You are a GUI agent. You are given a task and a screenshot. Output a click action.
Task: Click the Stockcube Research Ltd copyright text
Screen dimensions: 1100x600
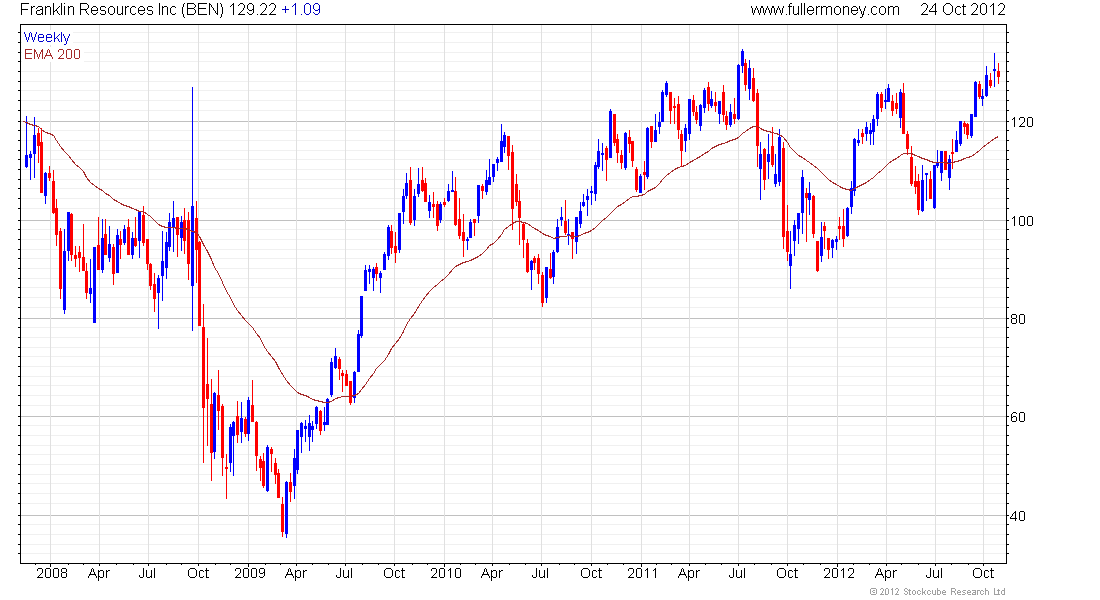937,592
